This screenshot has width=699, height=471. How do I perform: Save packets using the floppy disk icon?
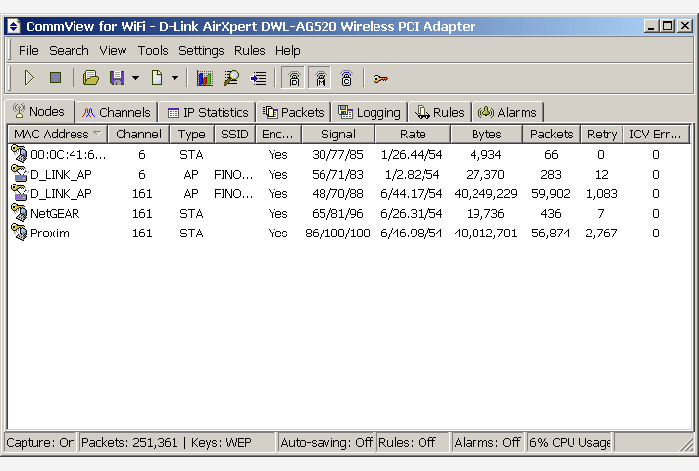point(117,78)
